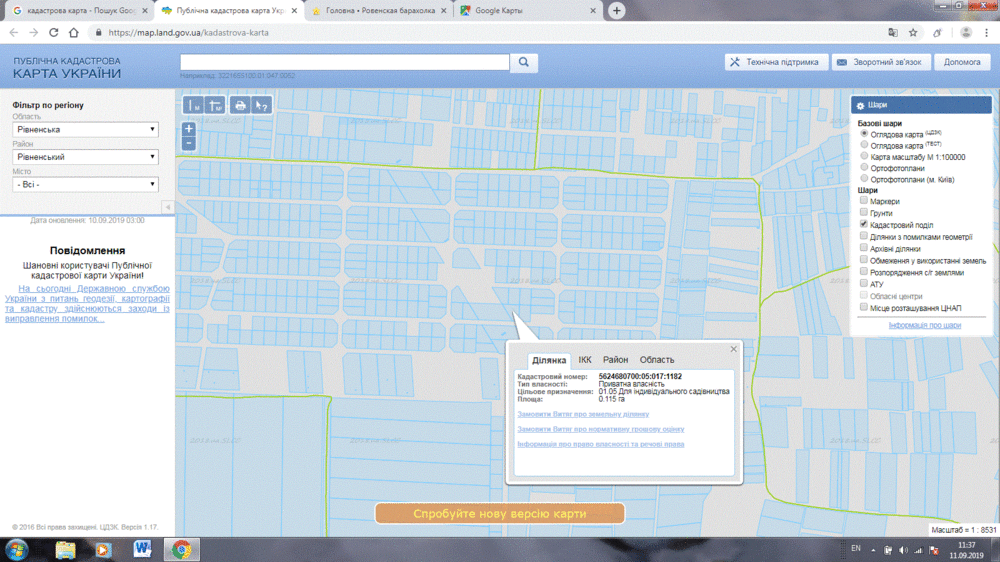Switch to Ровенская барахолка browser tab

point(380,11)
